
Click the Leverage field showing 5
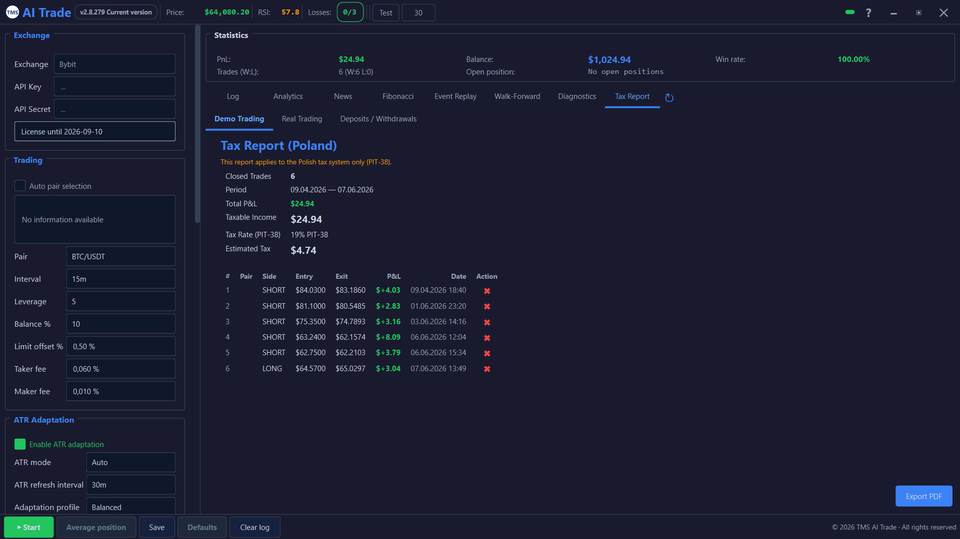pyautogui.click(x=121, y=301)
